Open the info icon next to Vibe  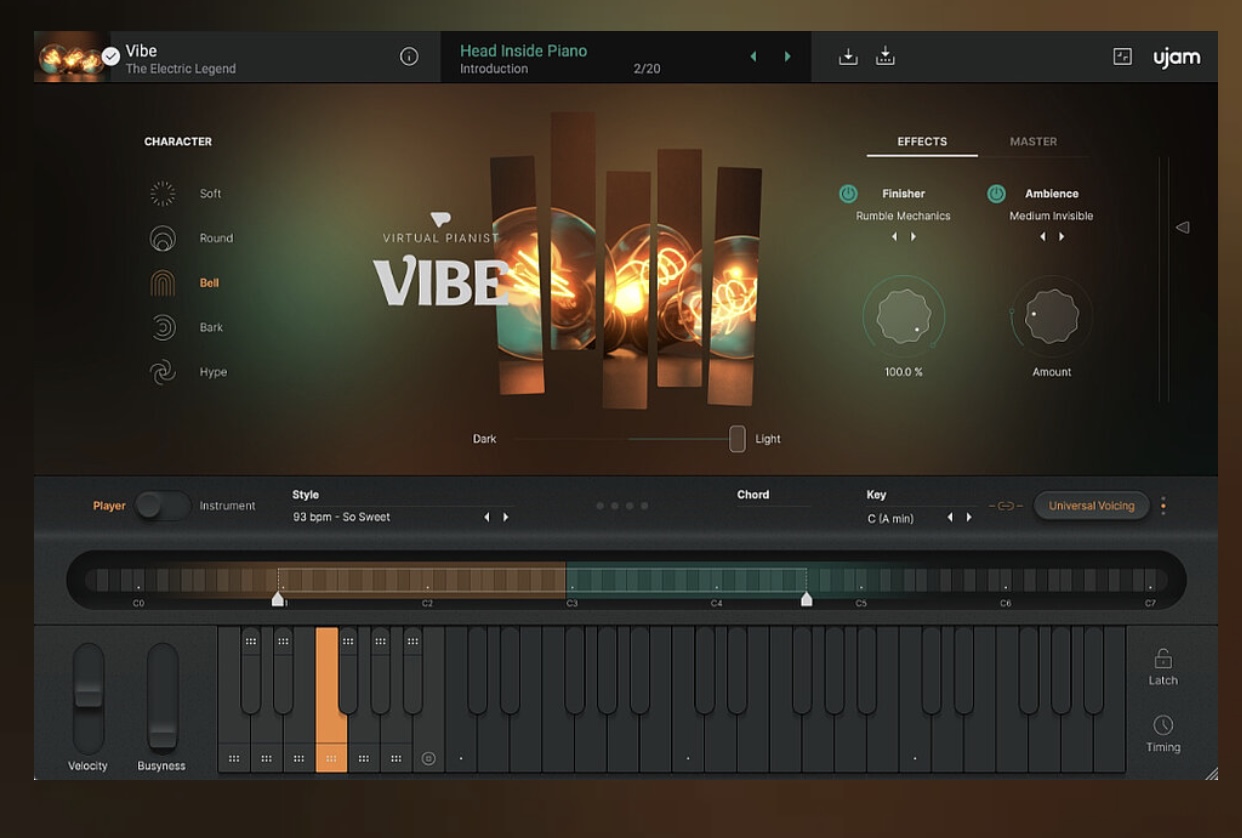(x=409, y=57)
